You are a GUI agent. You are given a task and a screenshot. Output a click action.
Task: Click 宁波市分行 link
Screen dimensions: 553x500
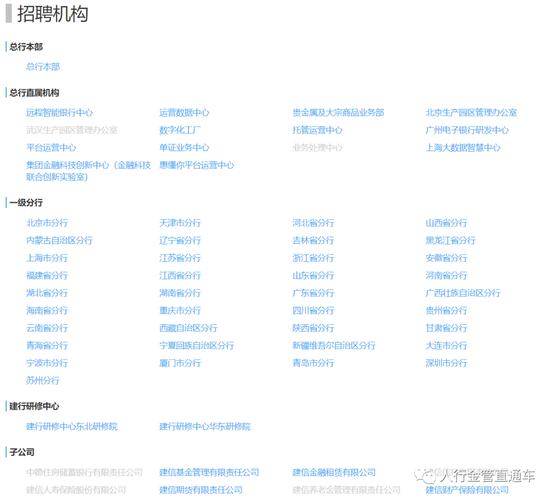tap(47, 363)
